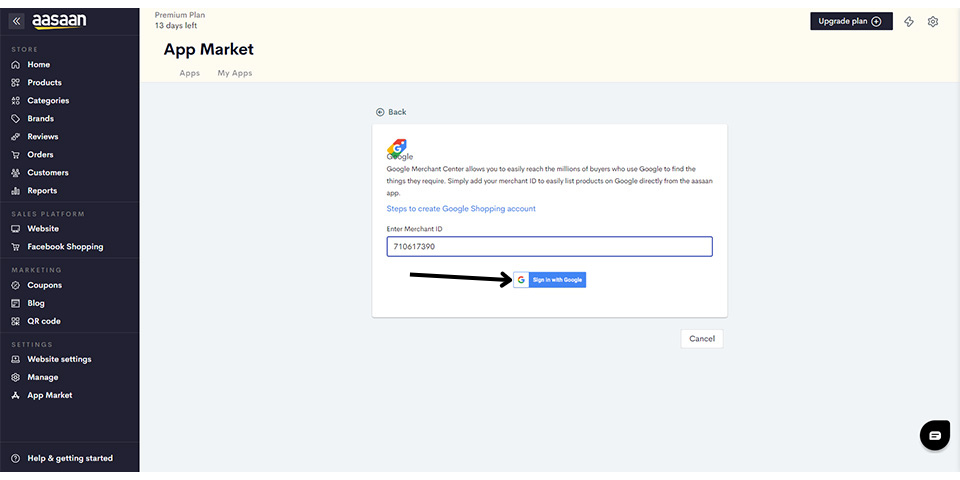Switch to the My Apps tab
The image size is (960, 480).
[234, 73]
